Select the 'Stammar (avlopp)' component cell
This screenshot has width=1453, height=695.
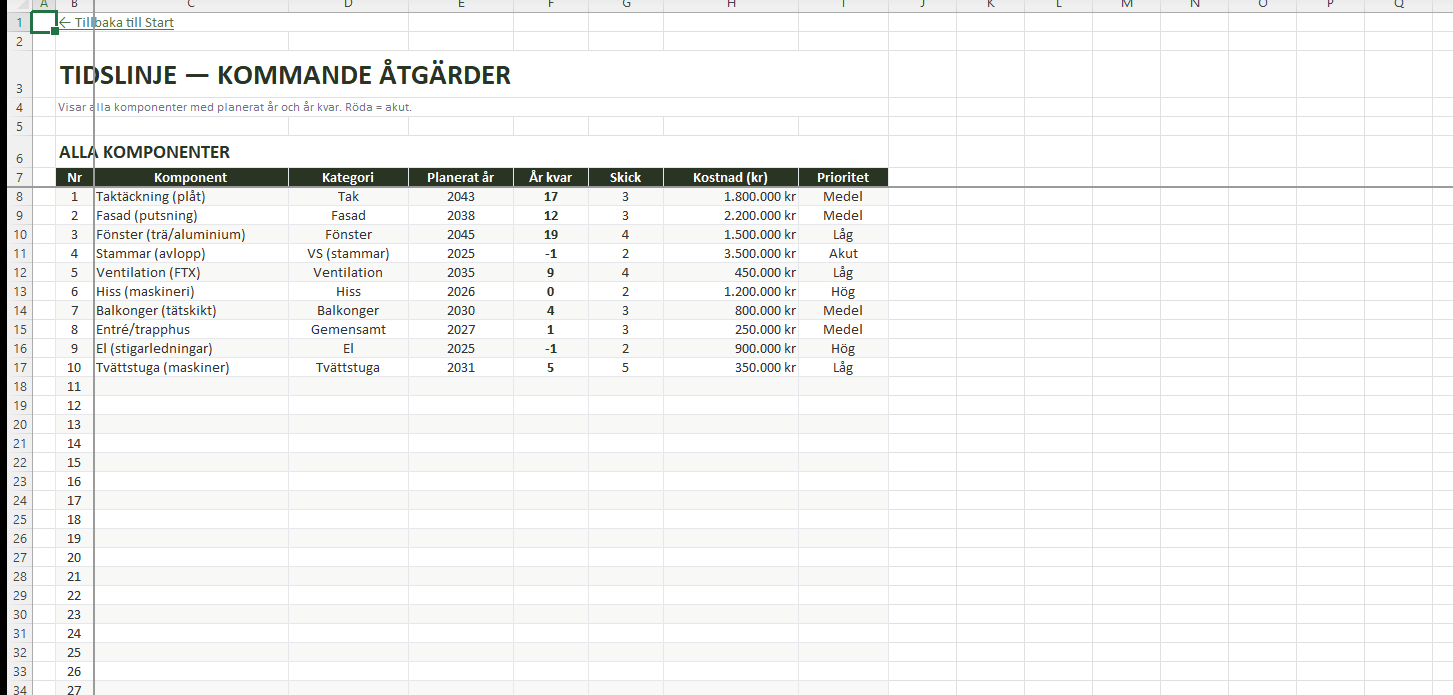(x=150, y=254)
